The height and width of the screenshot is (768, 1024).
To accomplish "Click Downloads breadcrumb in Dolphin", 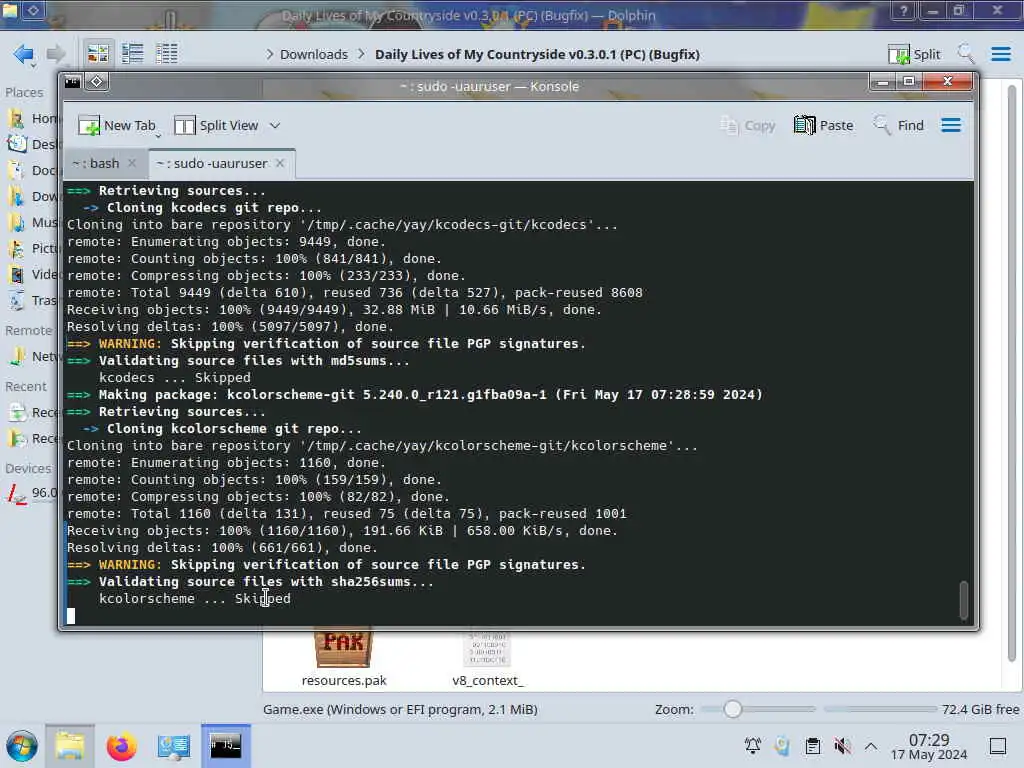I will 313,54.
